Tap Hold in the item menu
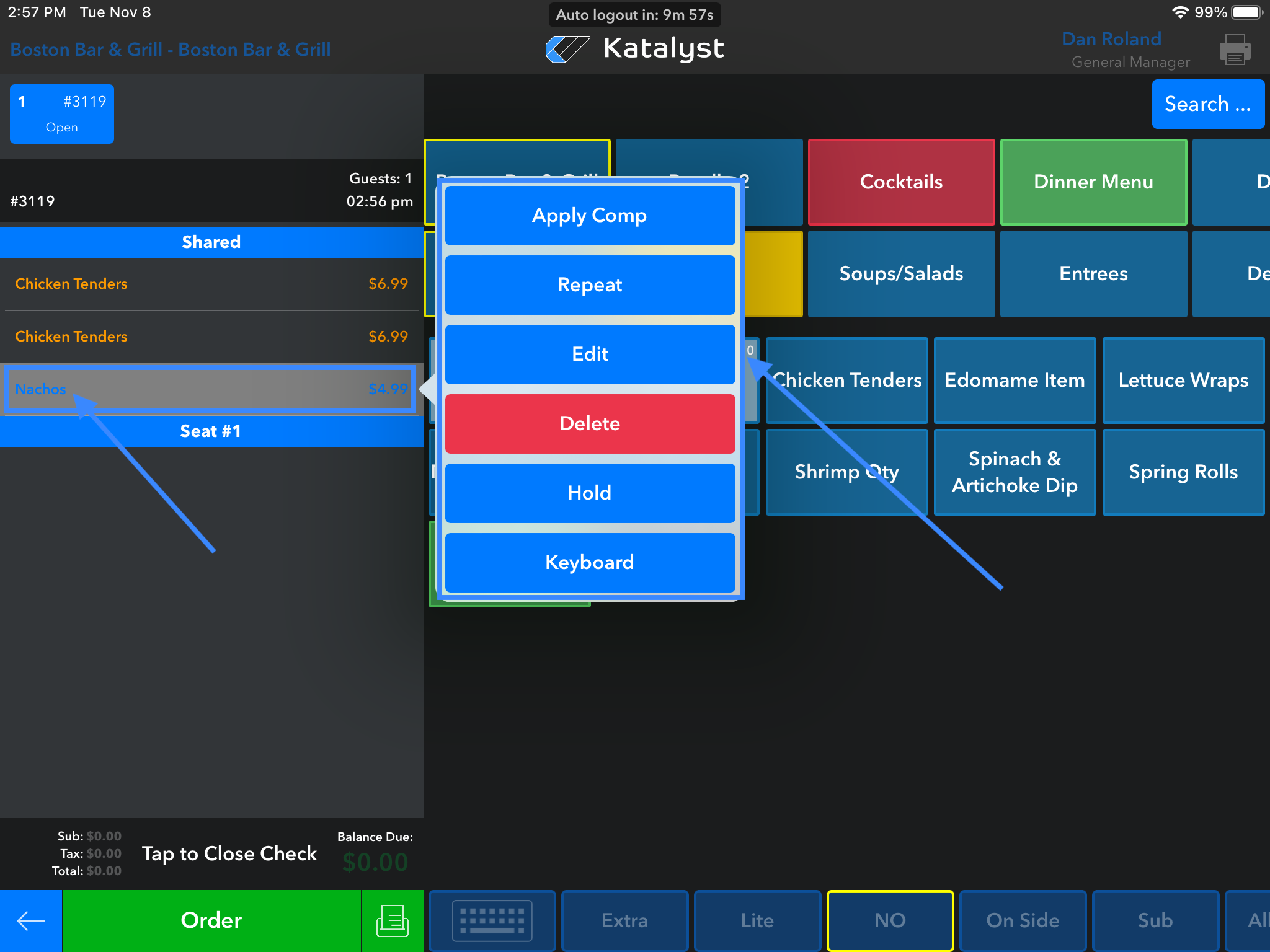This screenshot has width=1270, height=952. (590, 493)
